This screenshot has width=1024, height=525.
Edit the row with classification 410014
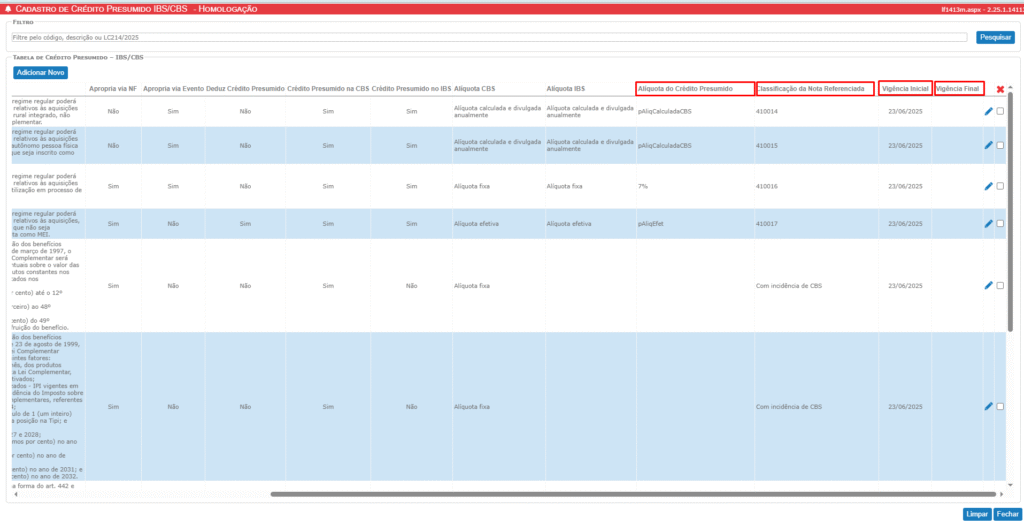pos(988,111)
